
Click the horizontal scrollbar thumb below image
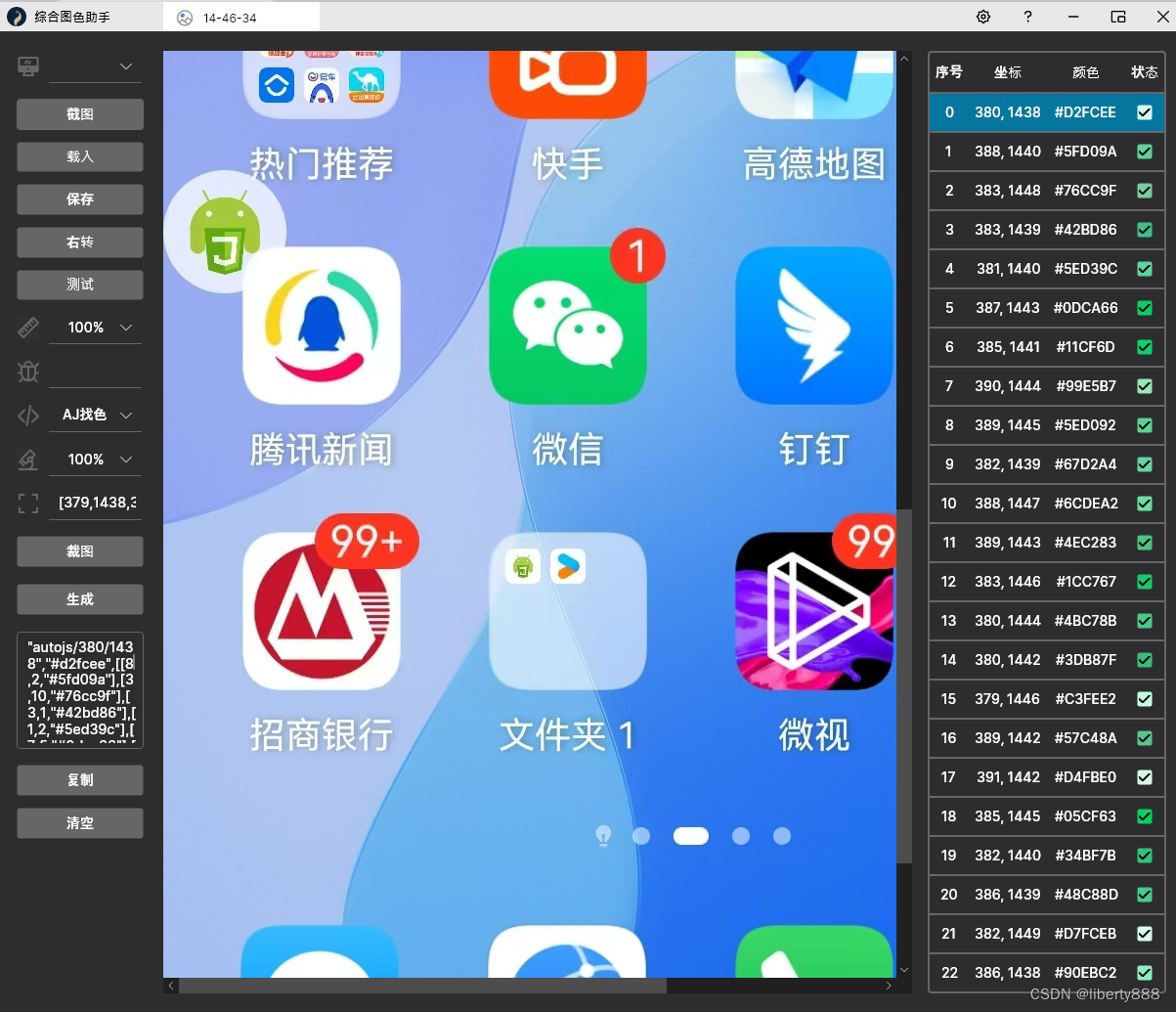pos(422,986)
